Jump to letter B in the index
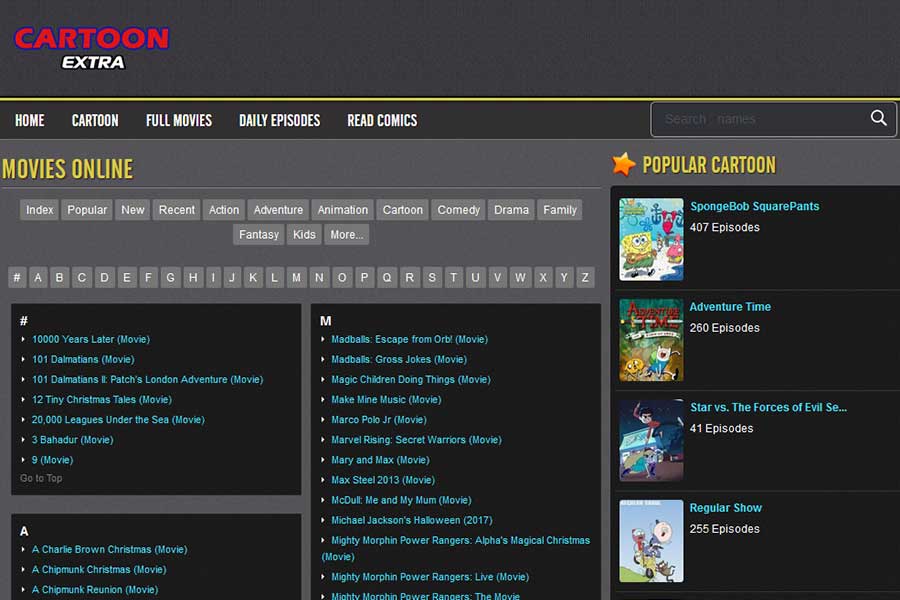 tap(60, 278)
